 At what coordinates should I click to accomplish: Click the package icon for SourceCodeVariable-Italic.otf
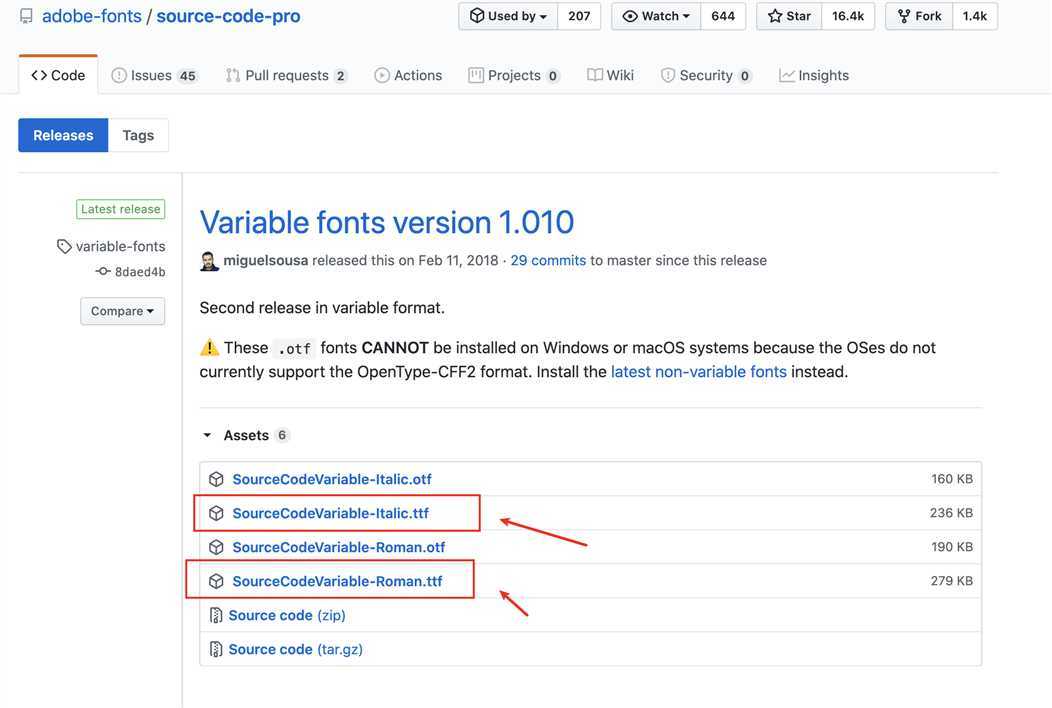216,479
